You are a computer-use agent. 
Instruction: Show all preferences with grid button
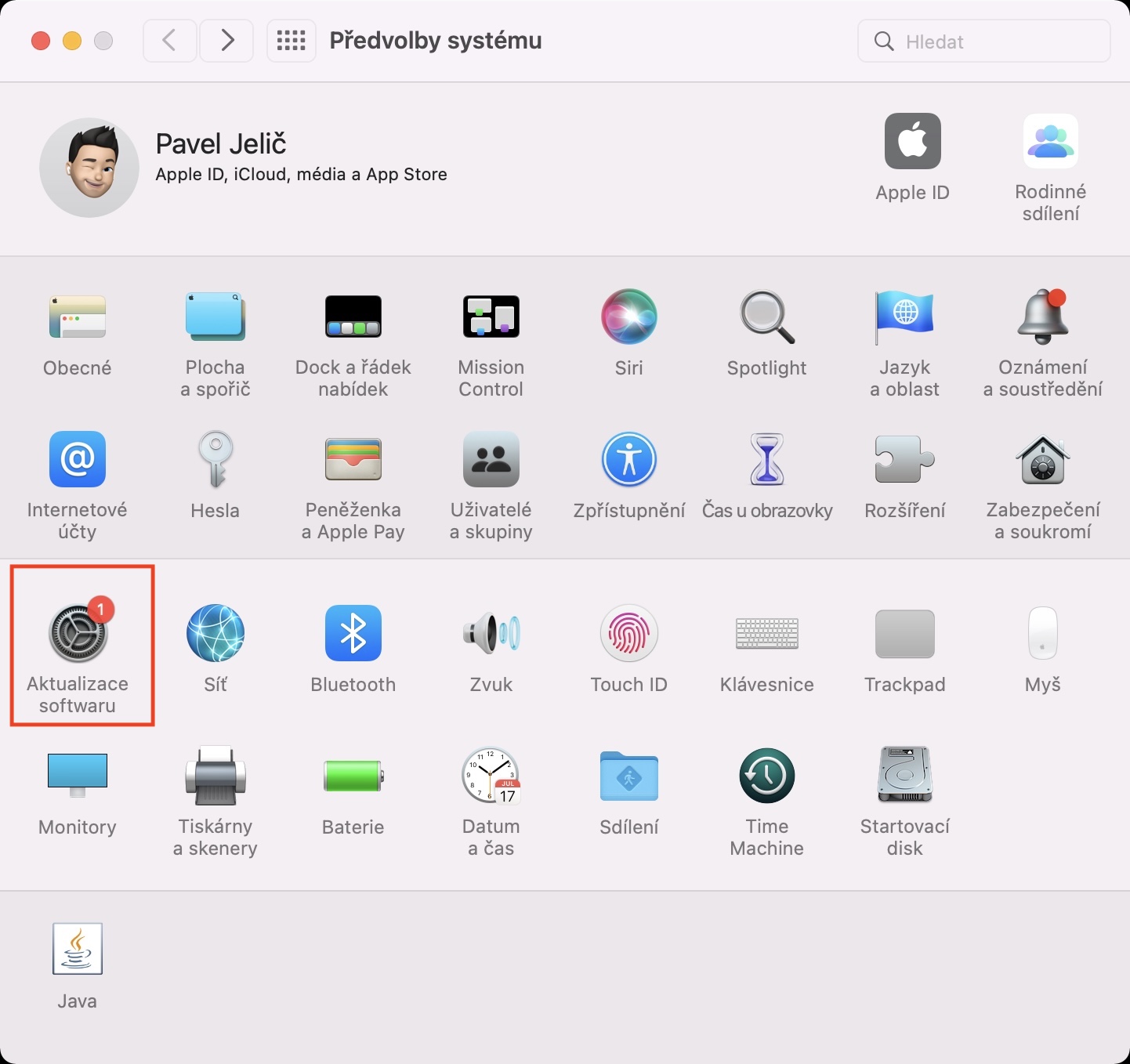[x=292, y=40]
